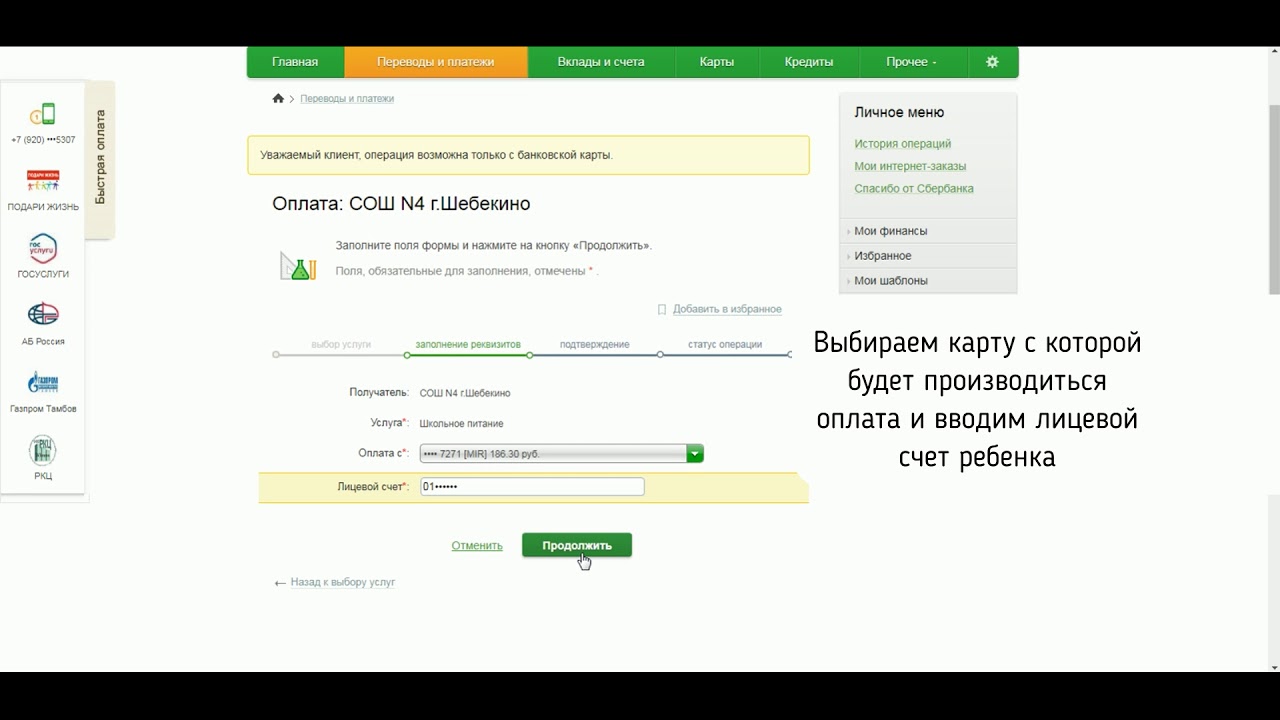The width and height of the screenshot is (1280, 720).
Task: Click the заполнение реквизитов progress step
Action: click(x=468, y=344)
